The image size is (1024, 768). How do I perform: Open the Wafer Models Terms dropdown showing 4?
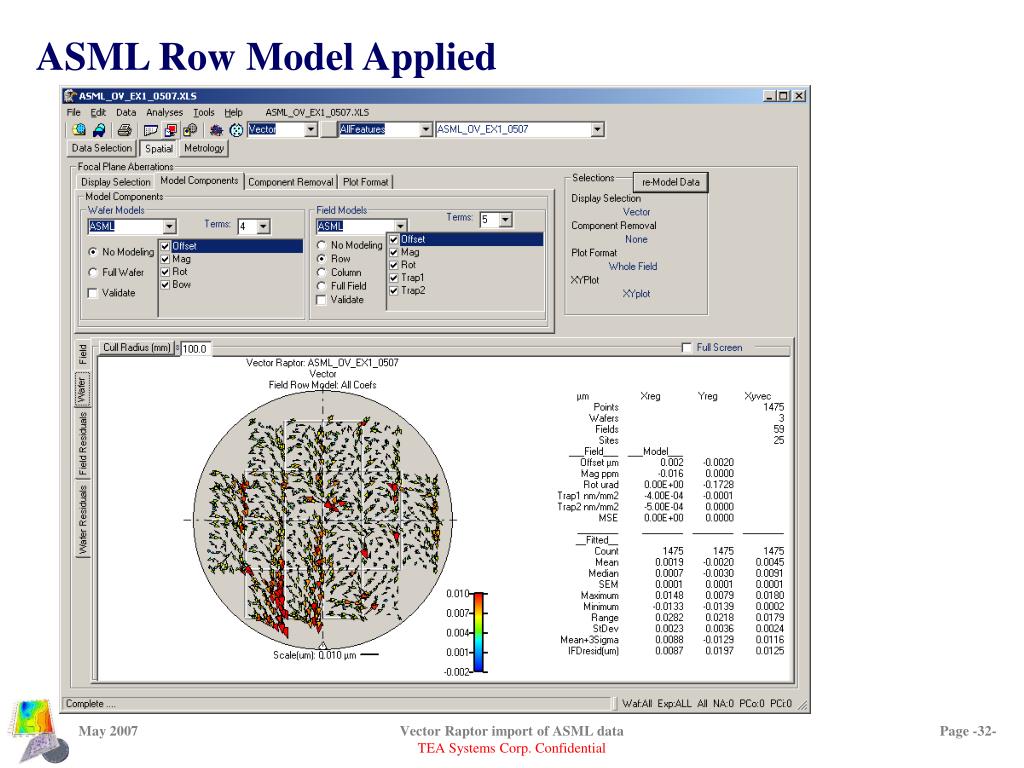[263, 227]
